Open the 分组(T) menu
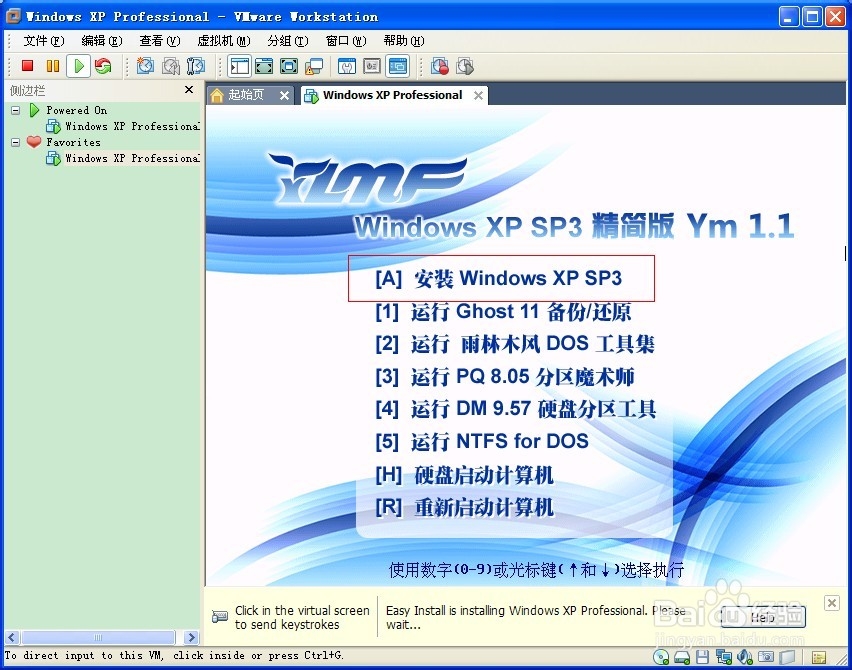This screenshot has width=852, height=670. click(x=287, y=41)
